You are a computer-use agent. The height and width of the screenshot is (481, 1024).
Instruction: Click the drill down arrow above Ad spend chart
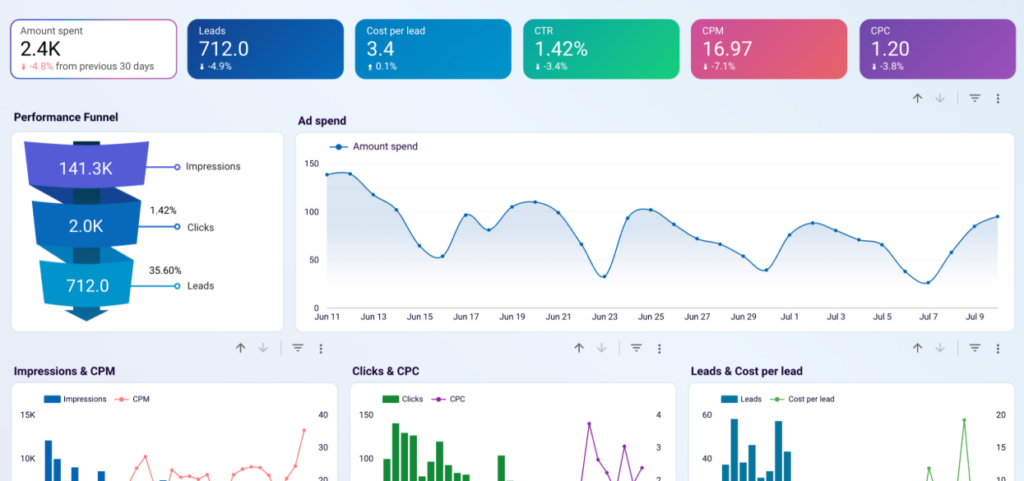(940, 98)
